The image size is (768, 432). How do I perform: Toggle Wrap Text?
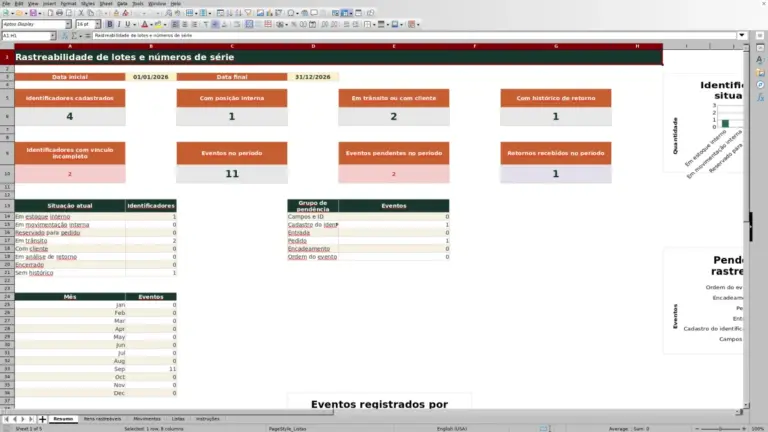[x=236, y=24]
